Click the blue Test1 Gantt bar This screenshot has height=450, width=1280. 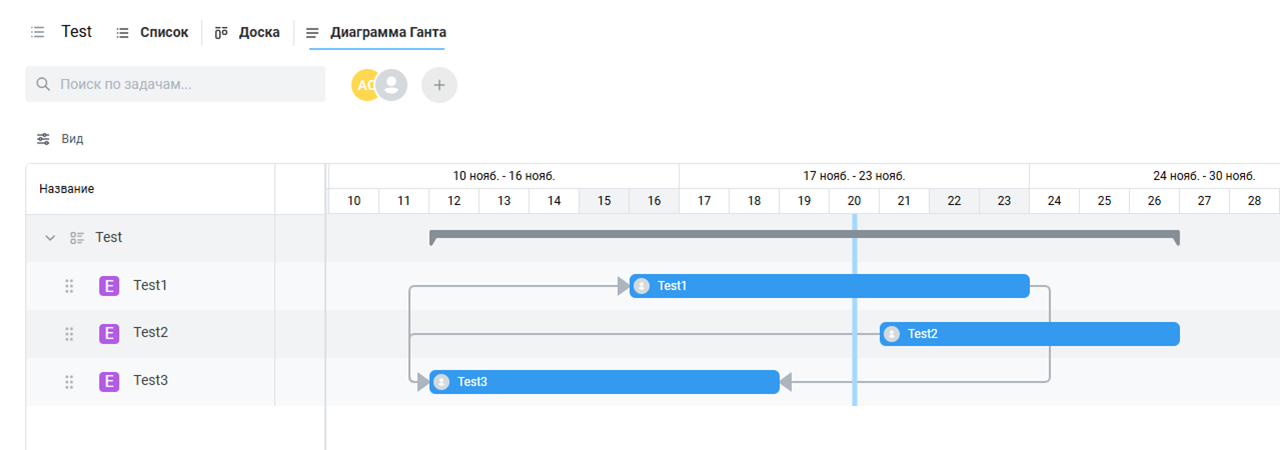(x=830, y=286)
